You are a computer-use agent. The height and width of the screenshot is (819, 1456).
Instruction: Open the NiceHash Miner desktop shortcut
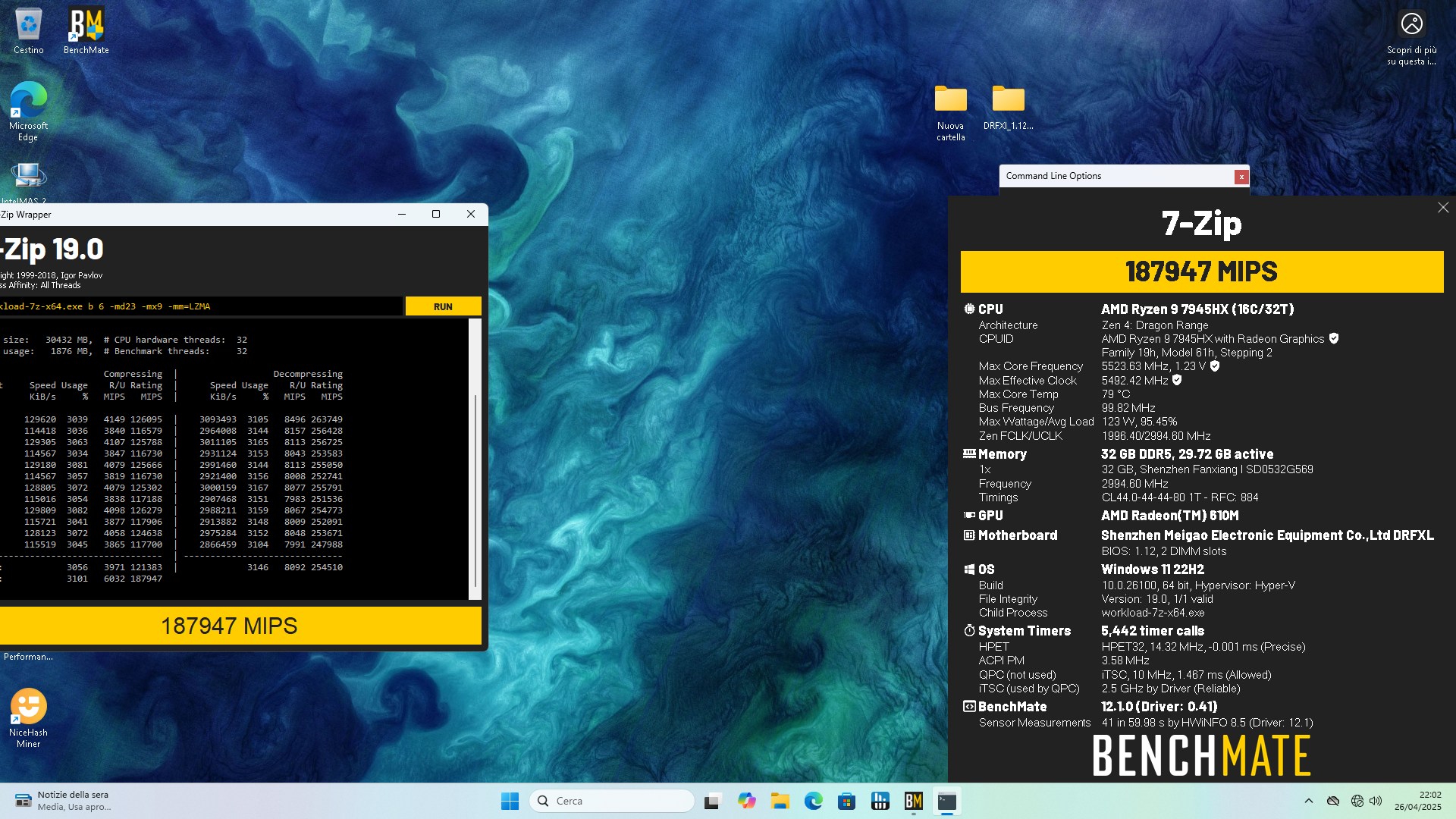28,717
